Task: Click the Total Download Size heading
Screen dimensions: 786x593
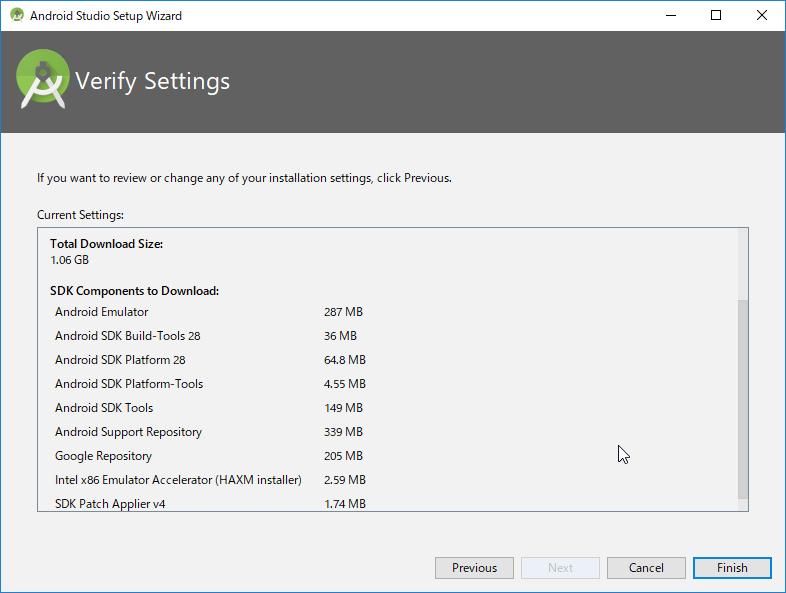Action: (x=106, y=244)
